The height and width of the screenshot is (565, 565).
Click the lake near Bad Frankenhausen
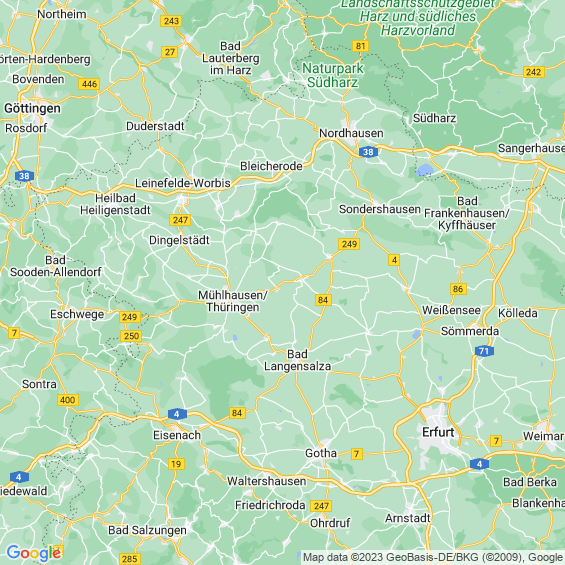[x=425, y=170]
